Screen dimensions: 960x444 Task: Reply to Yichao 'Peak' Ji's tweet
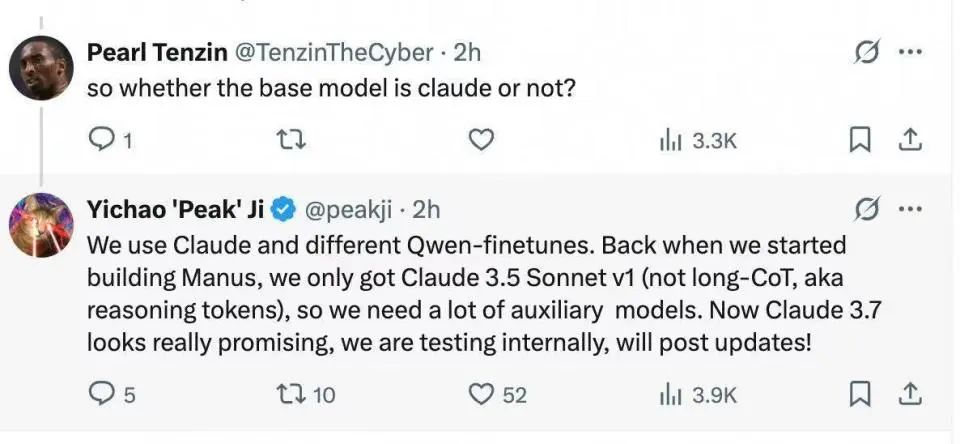click(102, 395)
